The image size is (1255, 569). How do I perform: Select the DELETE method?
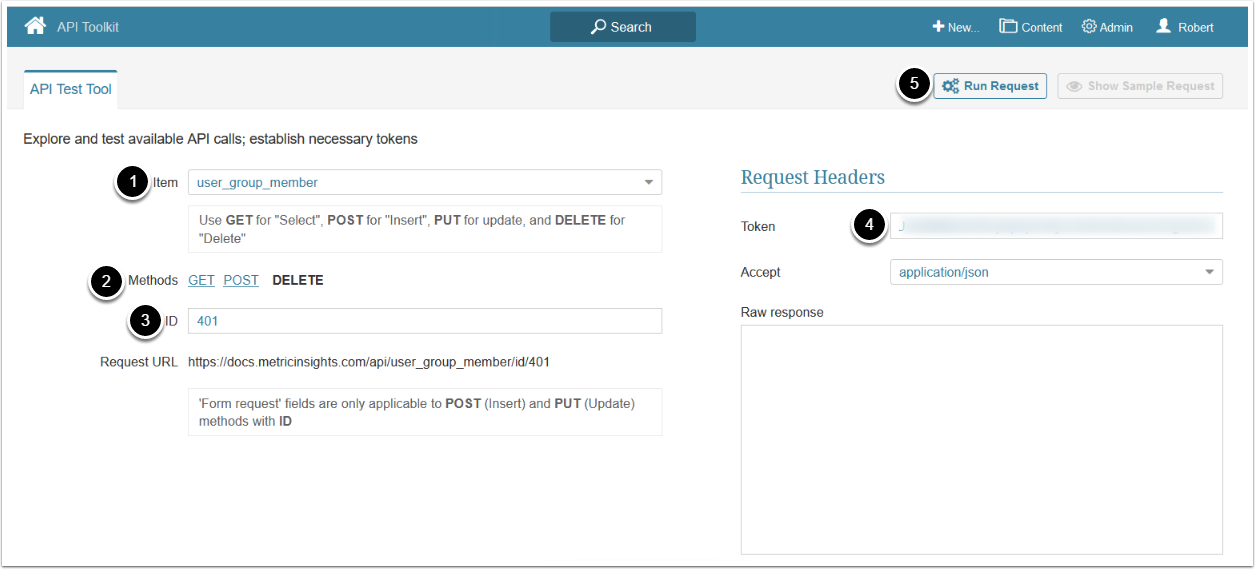tap(298, 280)
